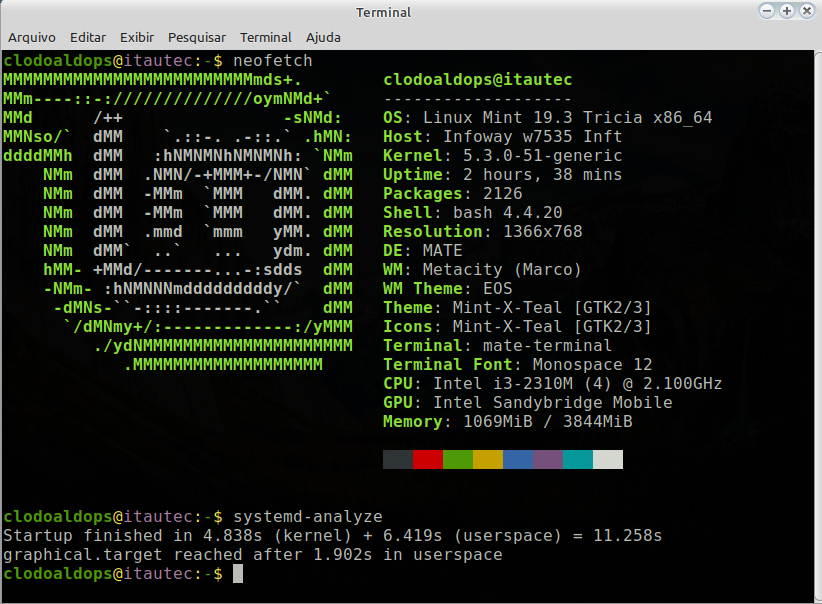Click the blue color block
This screenshot has height=604, width=822.
pyautogui.click(x=518, y=459)
